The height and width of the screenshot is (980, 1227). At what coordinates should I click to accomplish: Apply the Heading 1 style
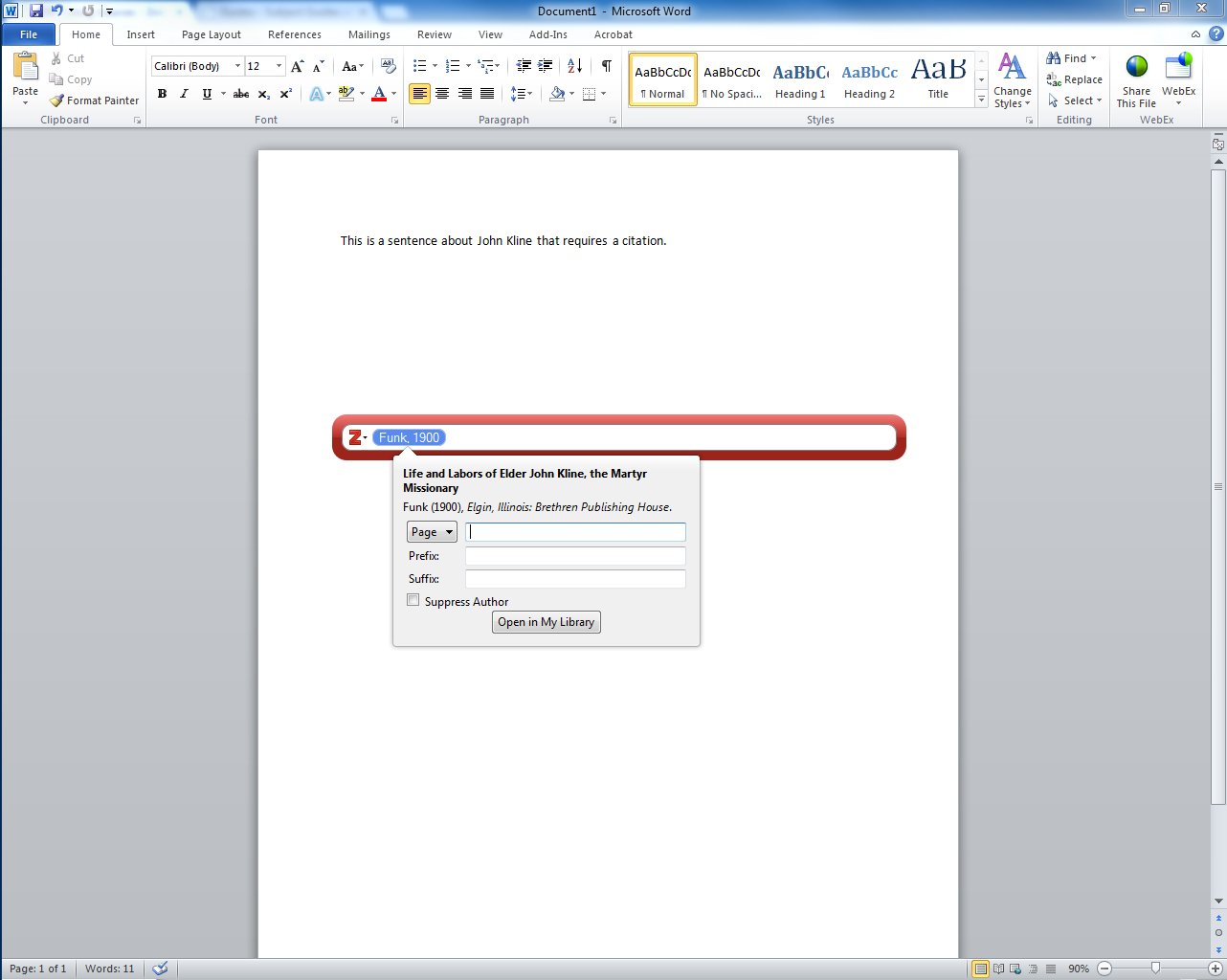click(800, 79)
